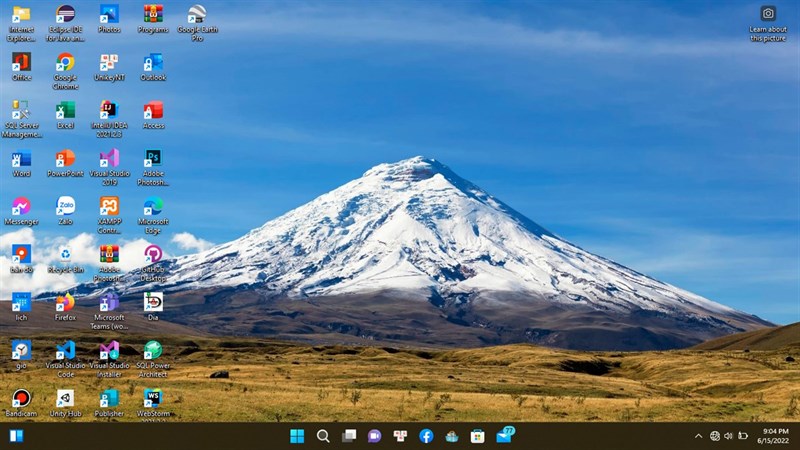The image size is (800, 450).
Task: Click the network globe tray icon
Action: 715,436
